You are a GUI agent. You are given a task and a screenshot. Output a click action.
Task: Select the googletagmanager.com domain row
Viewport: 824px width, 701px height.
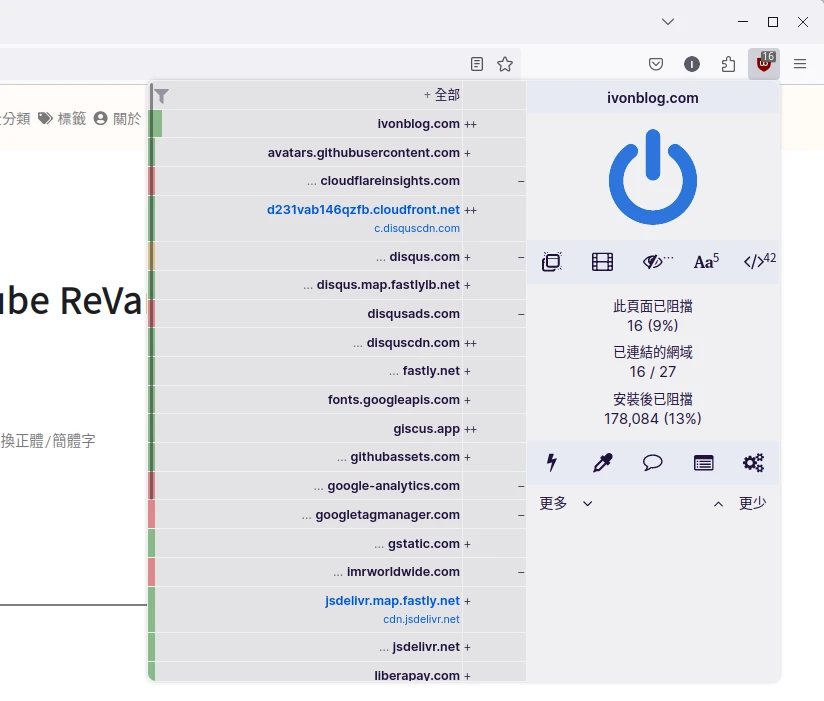click(x=387, y=515)
